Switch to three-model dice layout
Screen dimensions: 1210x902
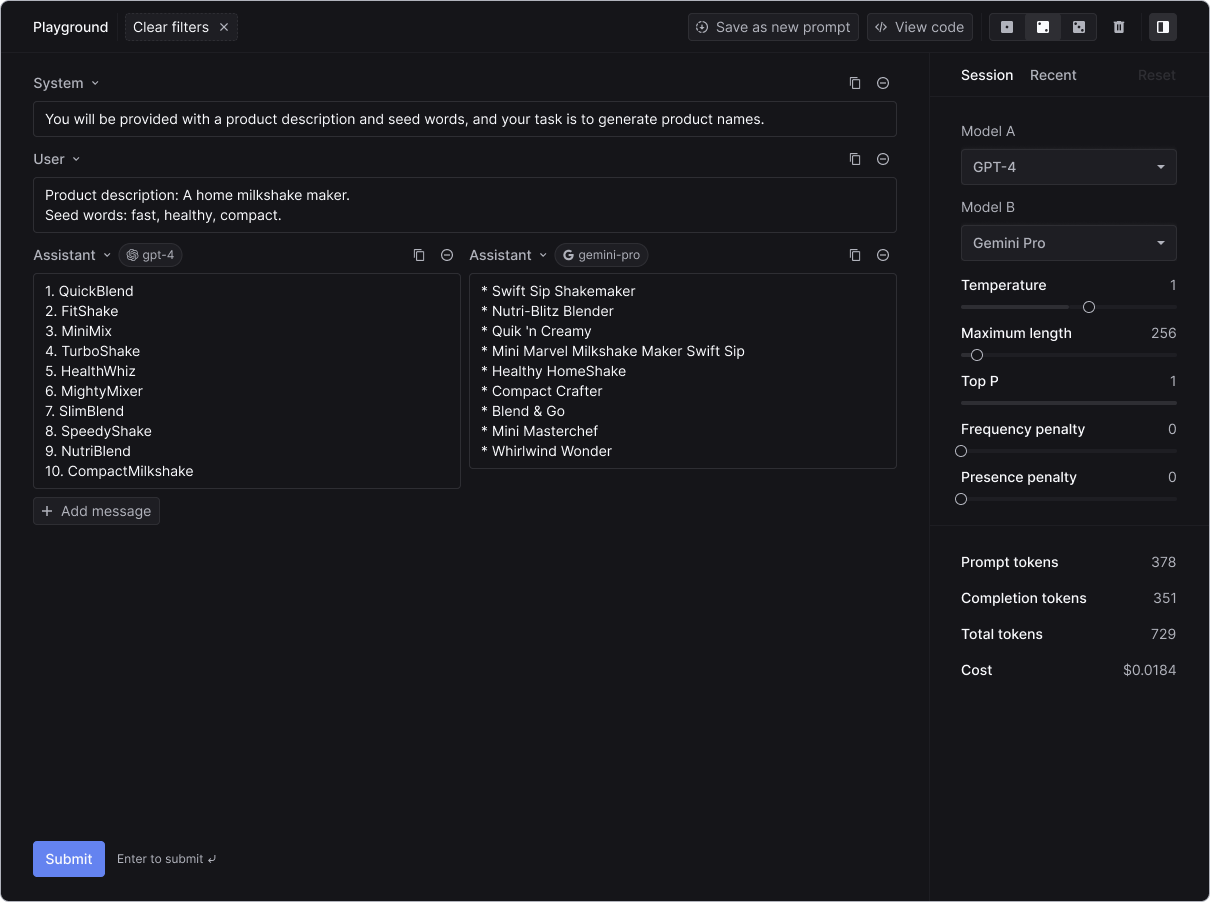point(1079,27)
